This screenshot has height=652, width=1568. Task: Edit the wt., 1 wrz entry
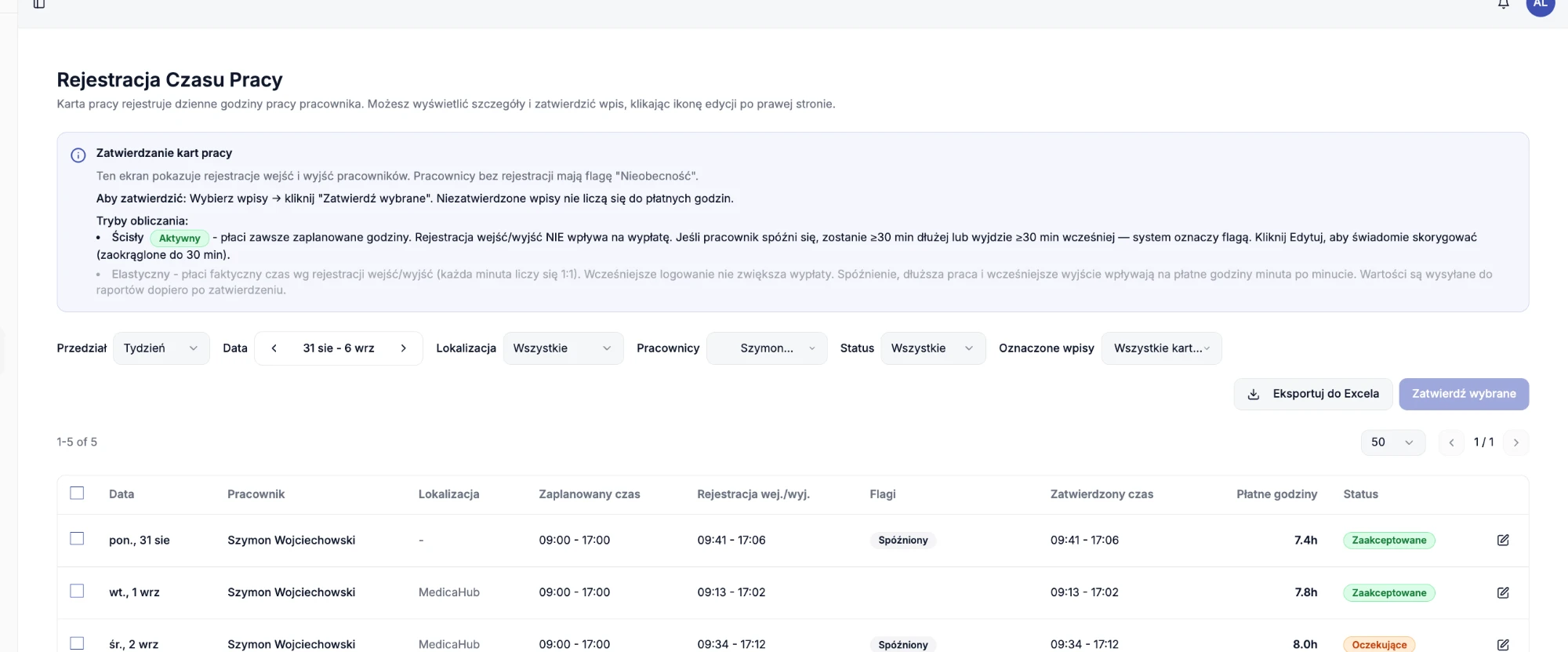(1503, 592)
